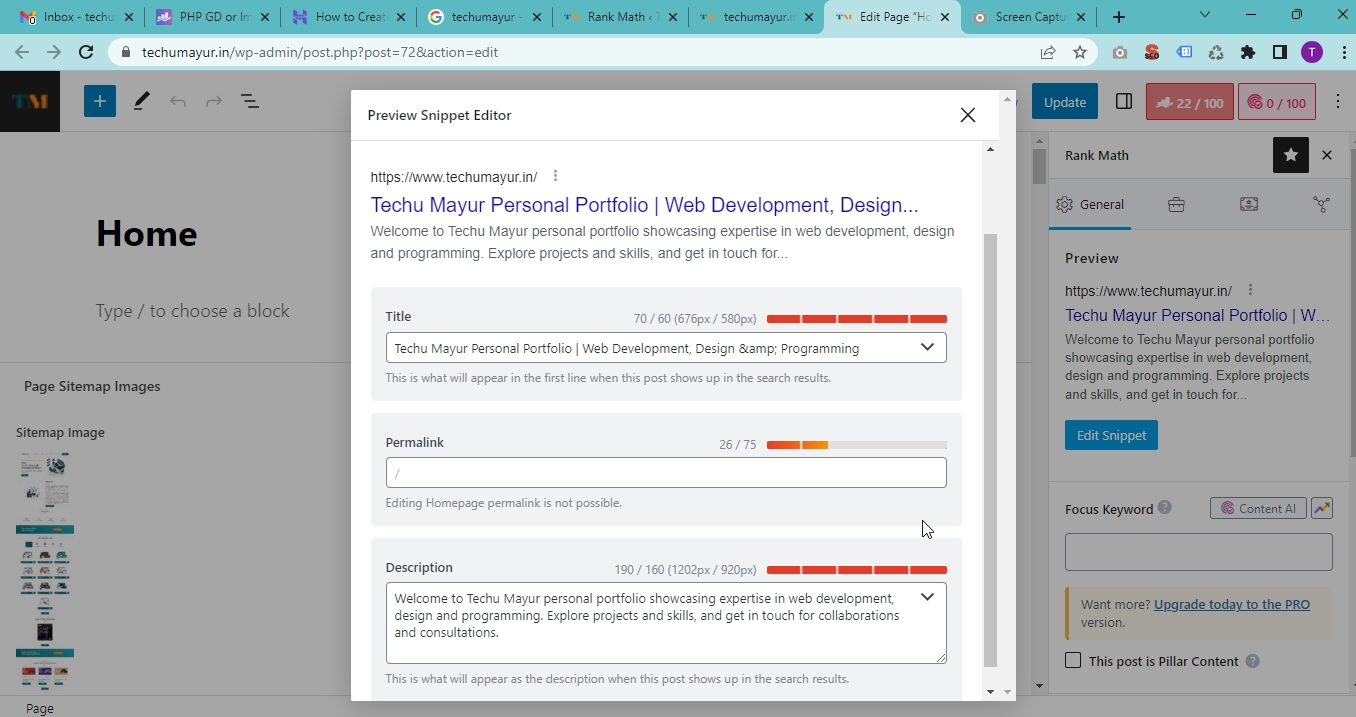
Task: Click the TM site logo
Action: click(30, 101)
